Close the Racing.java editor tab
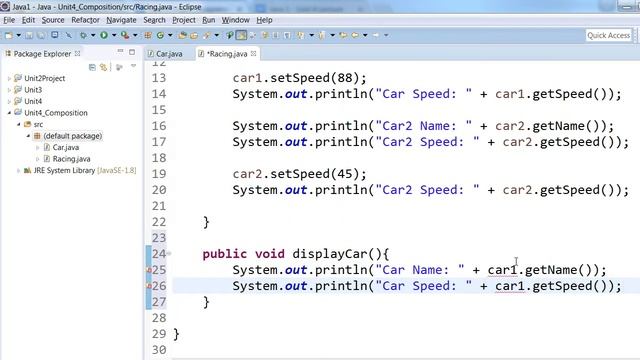The width and height of the screenshot is (640, 360). tap(253, 53)
